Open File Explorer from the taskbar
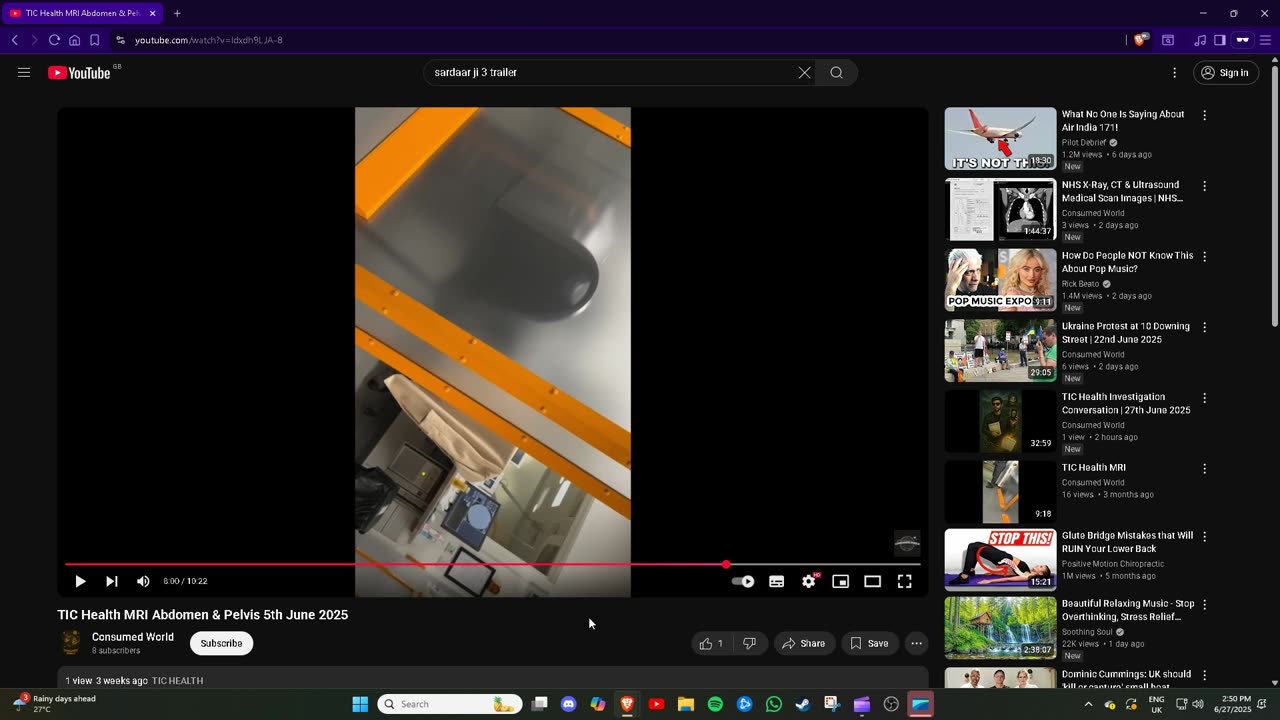Image resolution: width=1280 pixels, height=720 pixels. pyautogui.click(x=686, y=704)
